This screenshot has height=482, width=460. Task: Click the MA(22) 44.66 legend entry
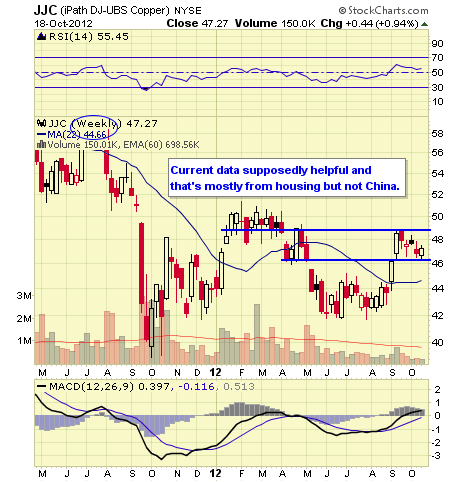77,134
